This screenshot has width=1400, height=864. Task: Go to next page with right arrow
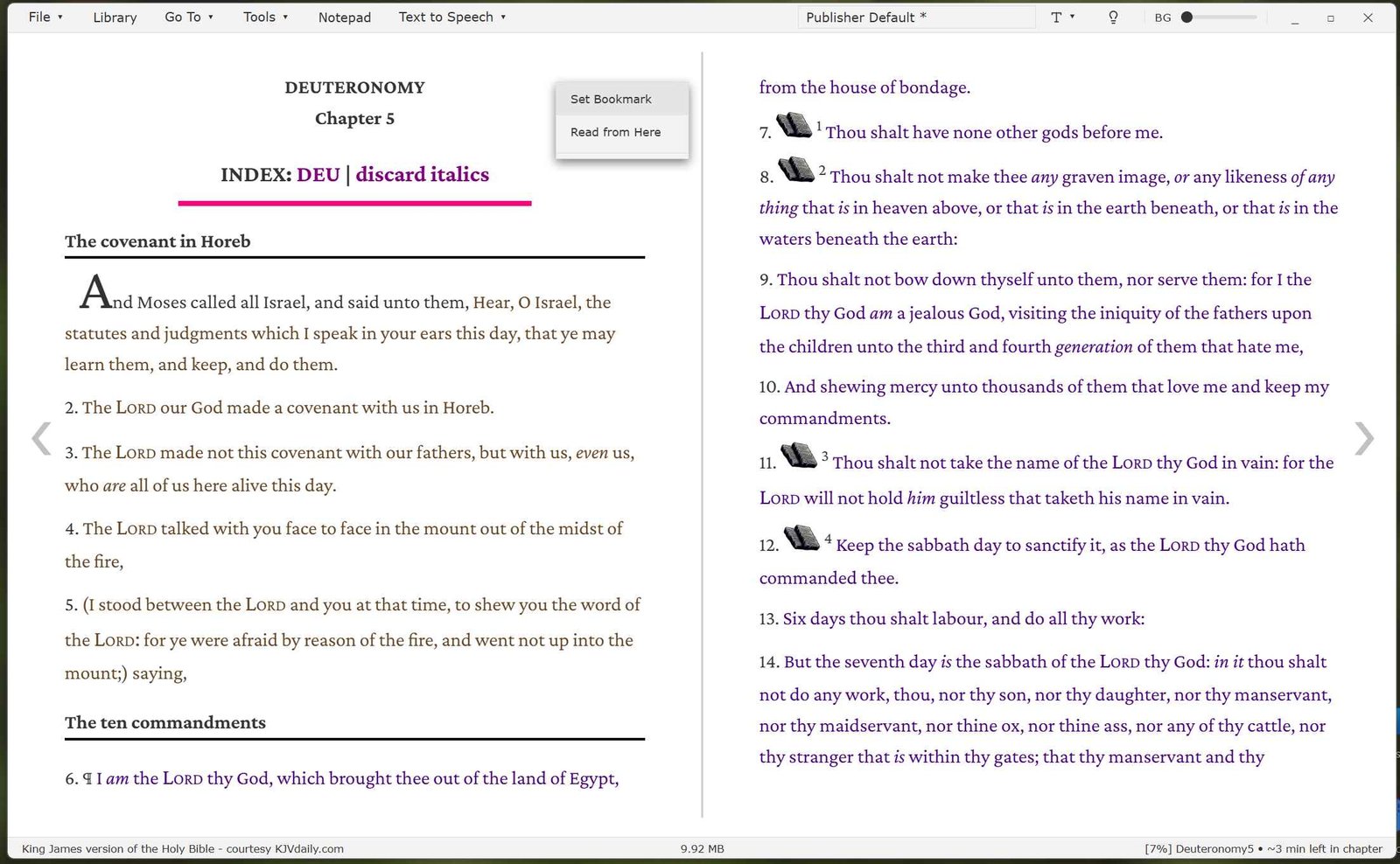pyautogui.click(x=1363, y=438)
